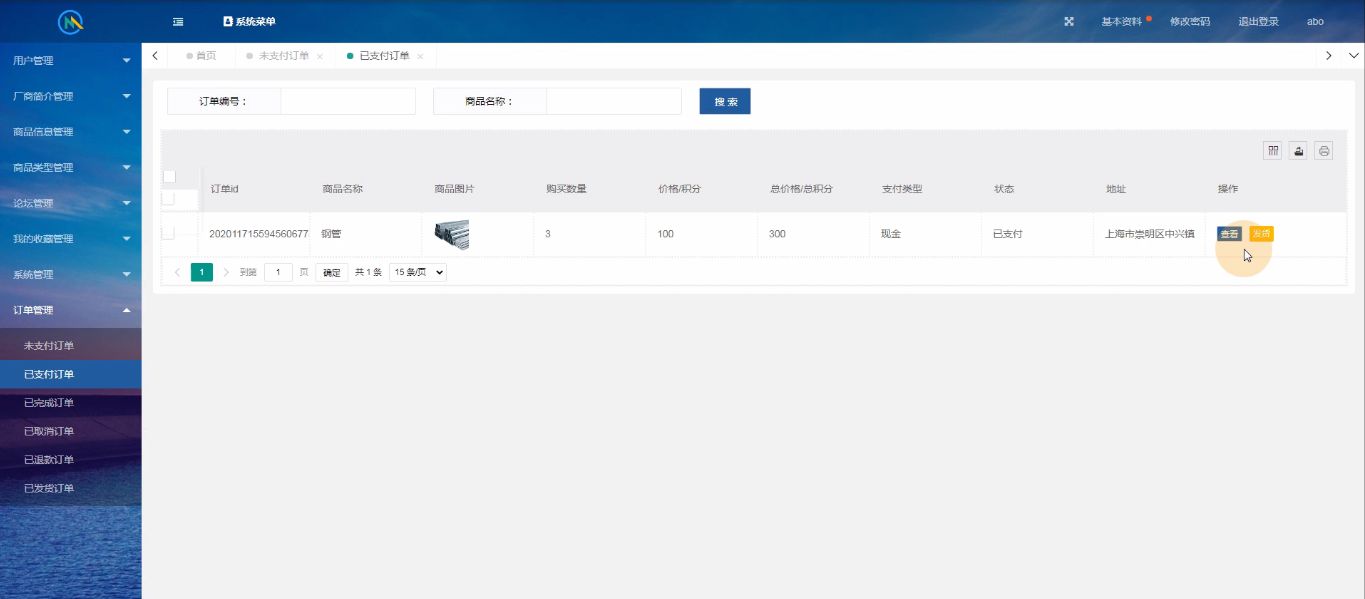Open 基本资料 in the header
The image size is (1365, 599).
(1121, 21)
